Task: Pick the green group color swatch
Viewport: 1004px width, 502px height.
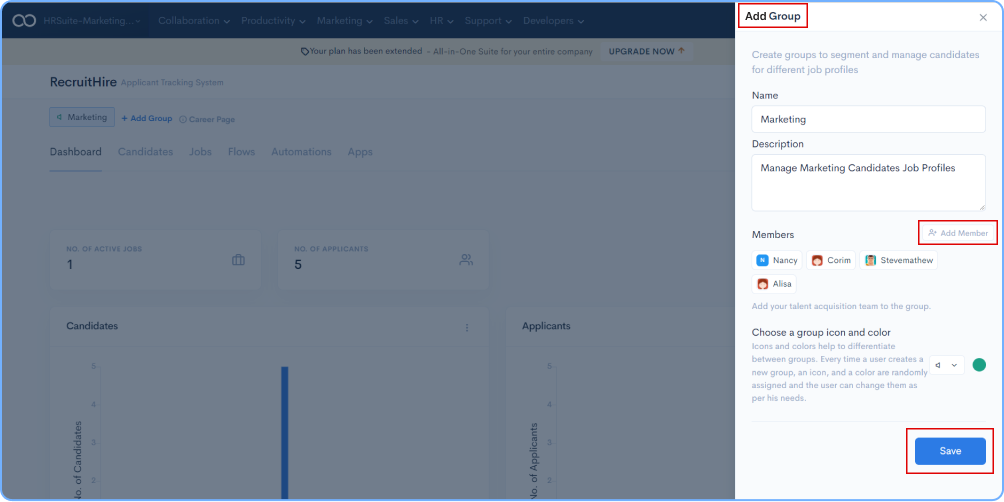Action: (979, 365)
